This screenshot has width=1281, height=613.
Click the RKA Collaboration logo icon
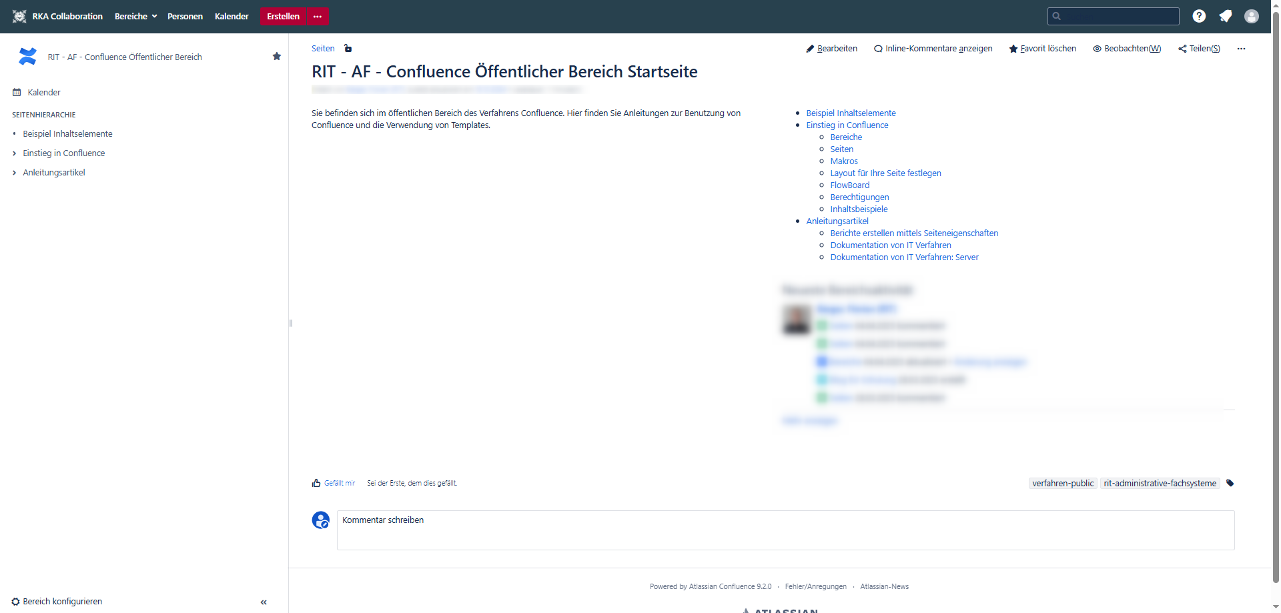[x=19, y=16]
